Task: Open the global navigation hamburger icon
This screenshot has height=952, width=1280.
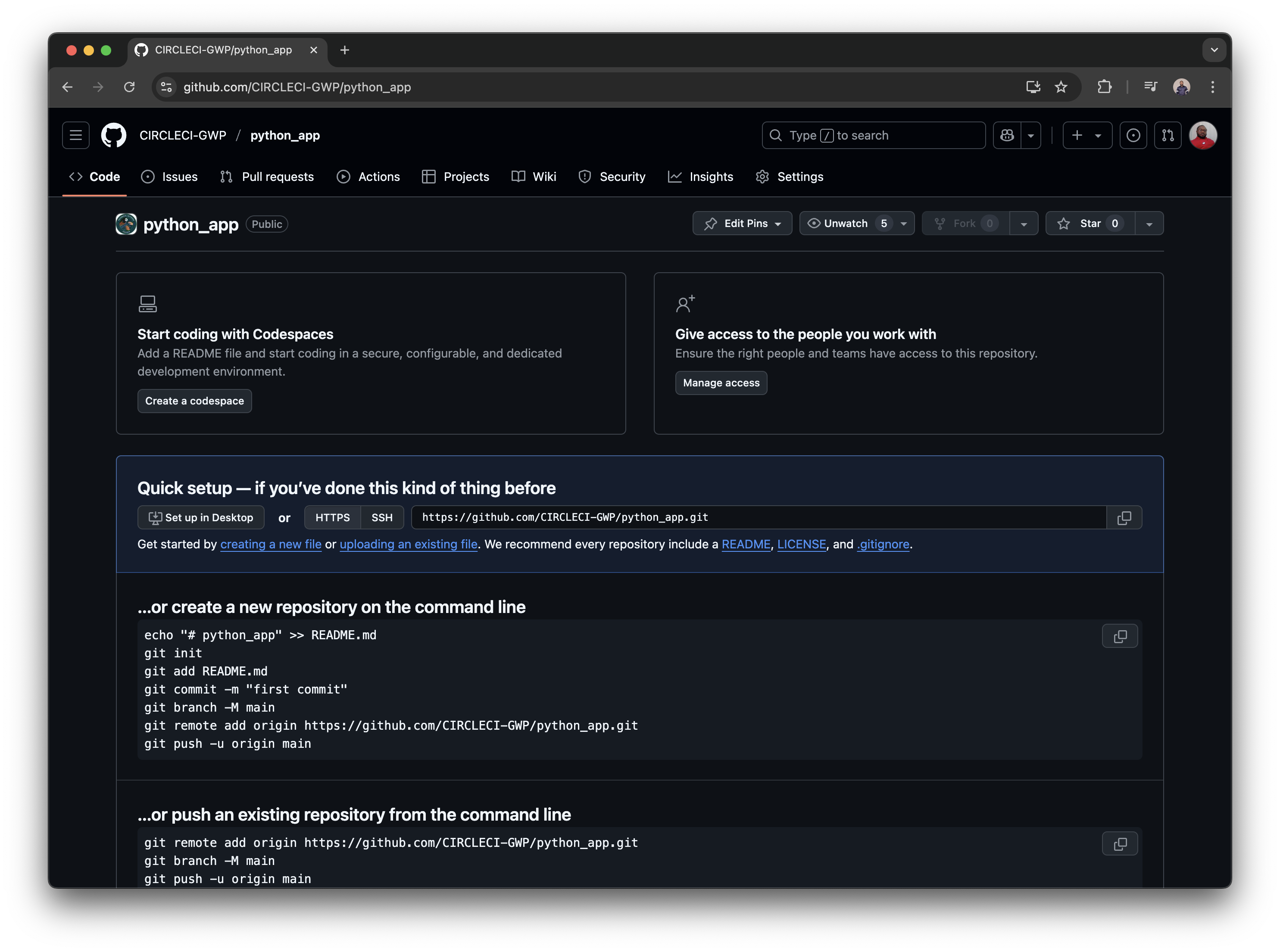Action: pos(75,135)
